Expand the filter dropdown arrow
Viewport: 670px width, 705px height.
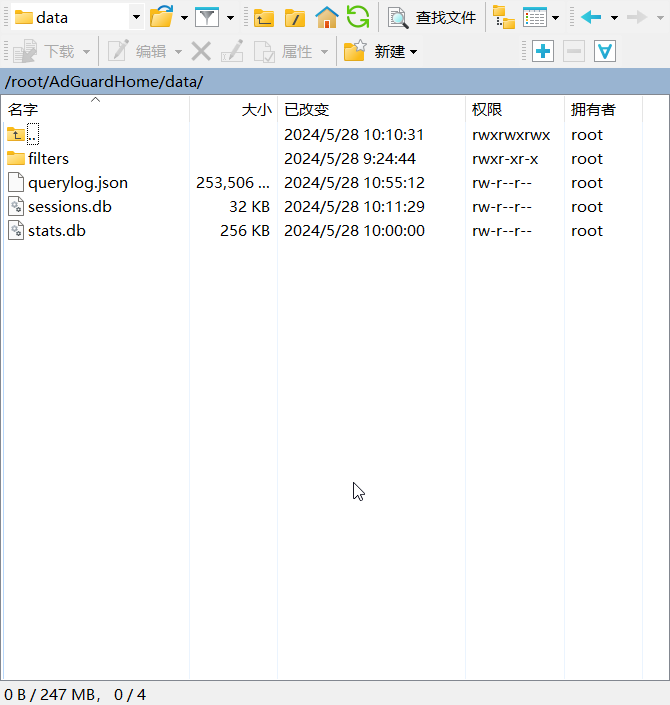(x=230, y=17)
